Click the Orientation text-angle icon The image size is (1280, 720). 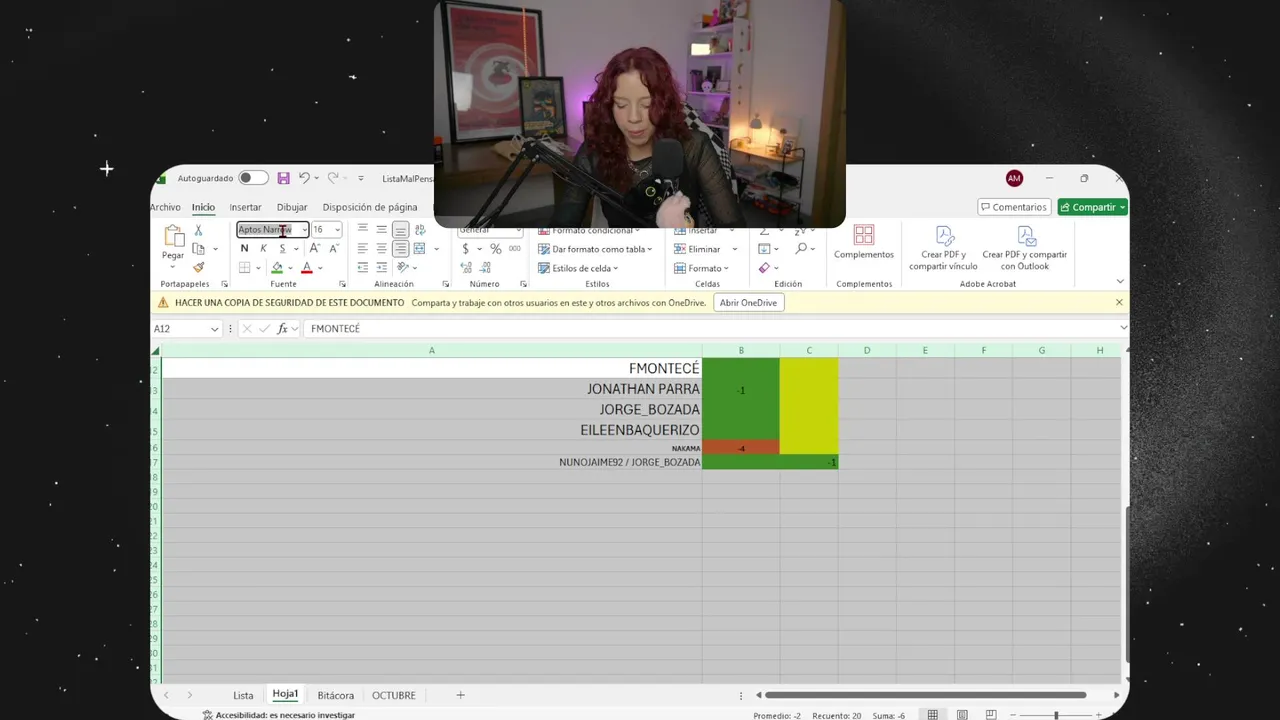point(402,267)
